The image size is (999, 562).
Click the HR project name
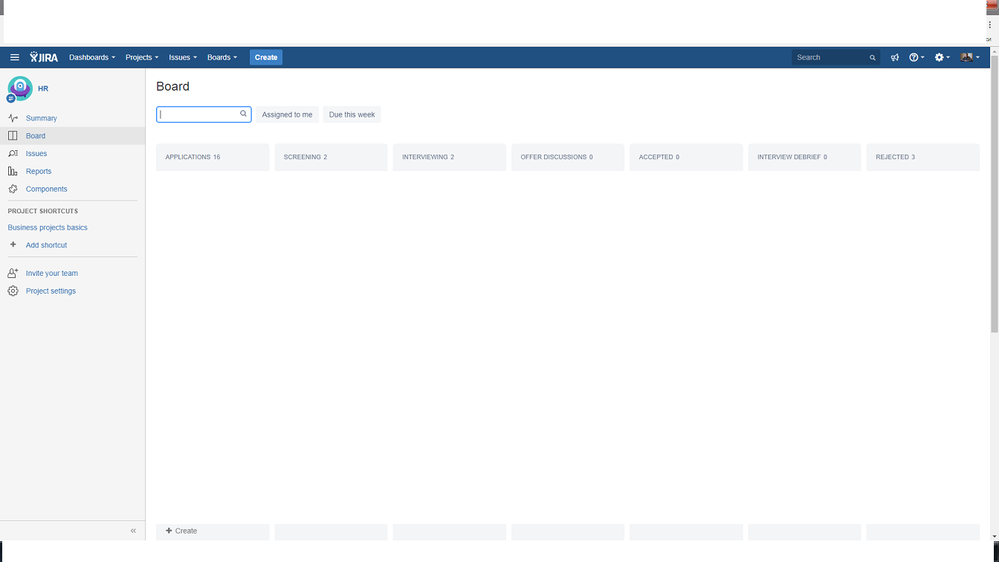click(43, 89)
